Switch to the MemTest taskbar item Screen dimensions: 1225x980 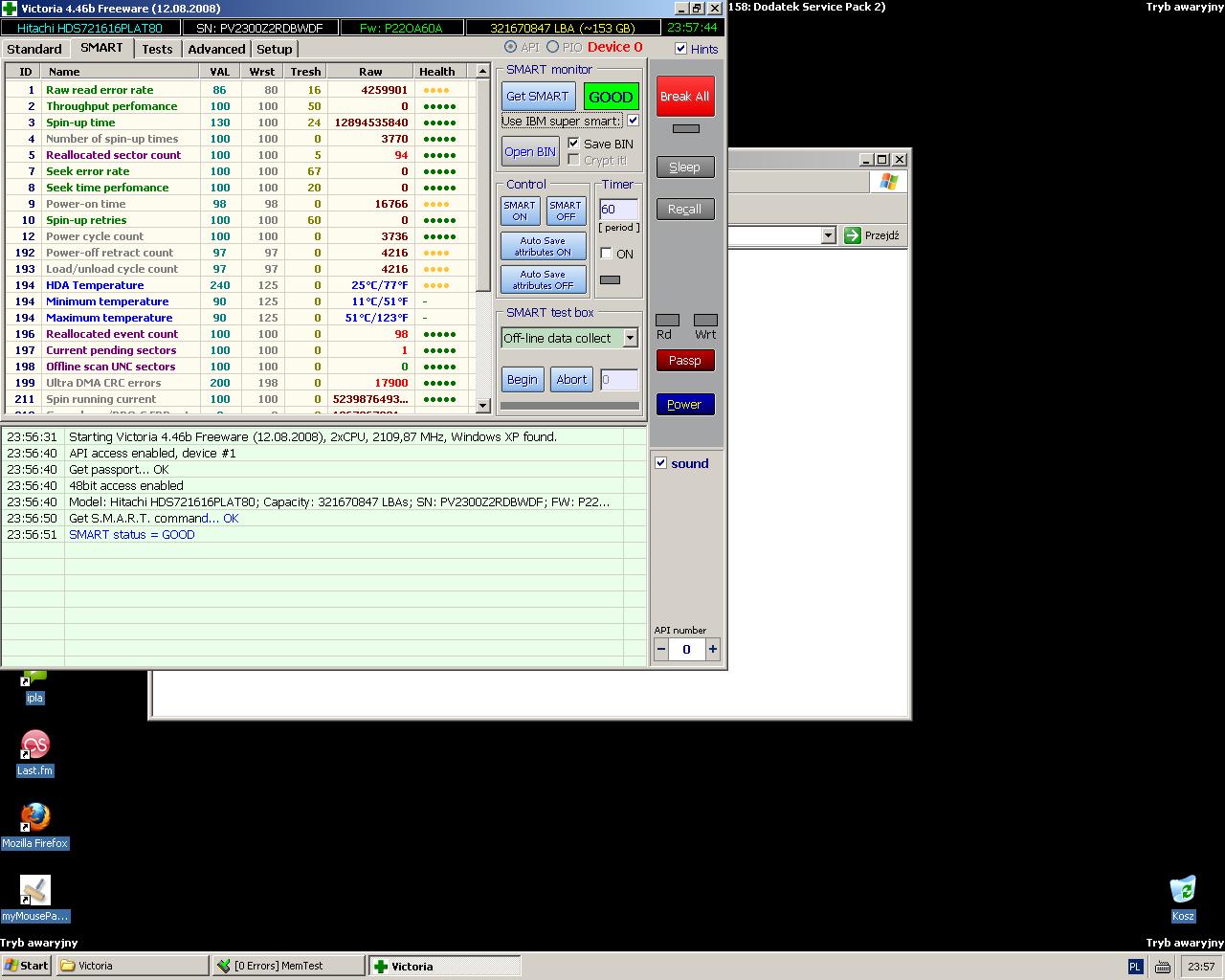pyautogui.click(x=288, y=966)
